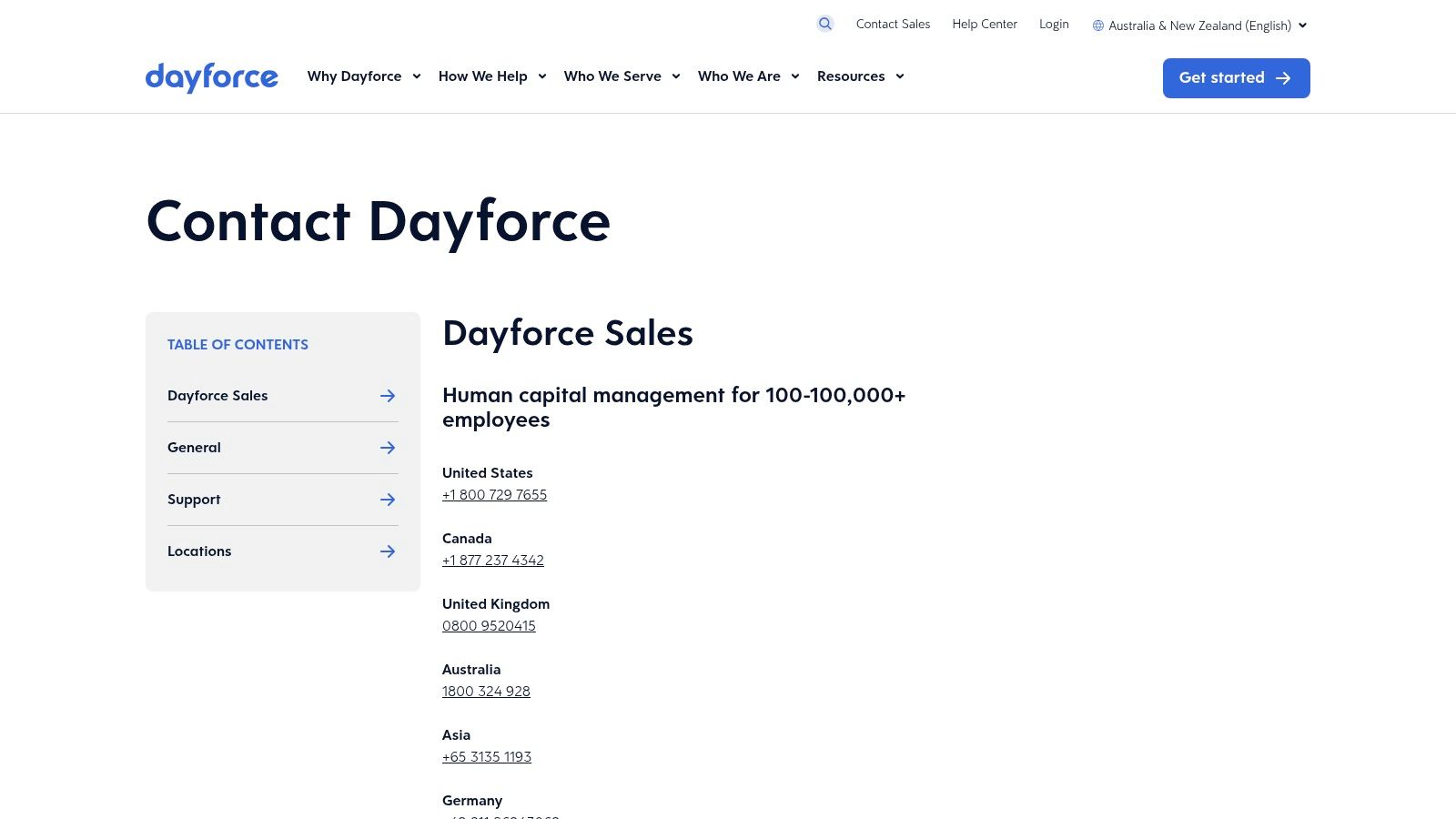The width and height of the screenshot is (1456, 819).
Task: Click the United States country label
Action: (x=488, y=473)
